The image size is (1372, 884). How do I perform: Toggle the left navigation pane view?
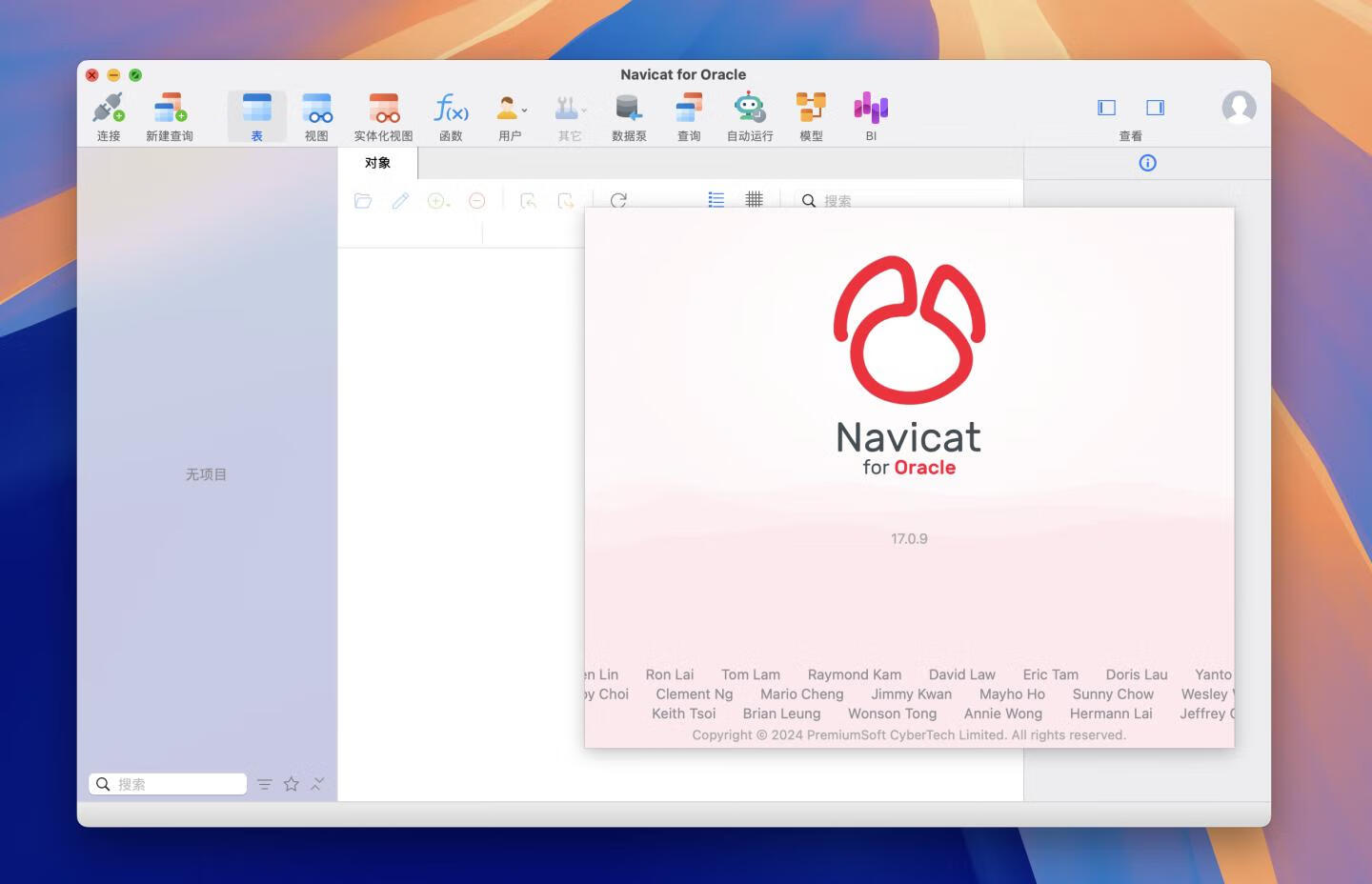point(1106,108)
